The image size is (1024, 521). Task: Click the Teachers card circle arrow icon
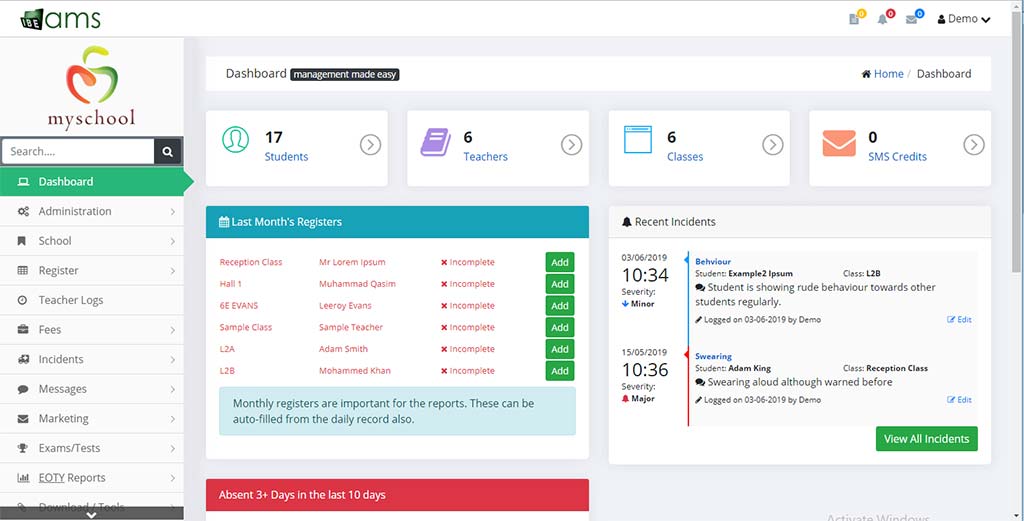(571, 146)
